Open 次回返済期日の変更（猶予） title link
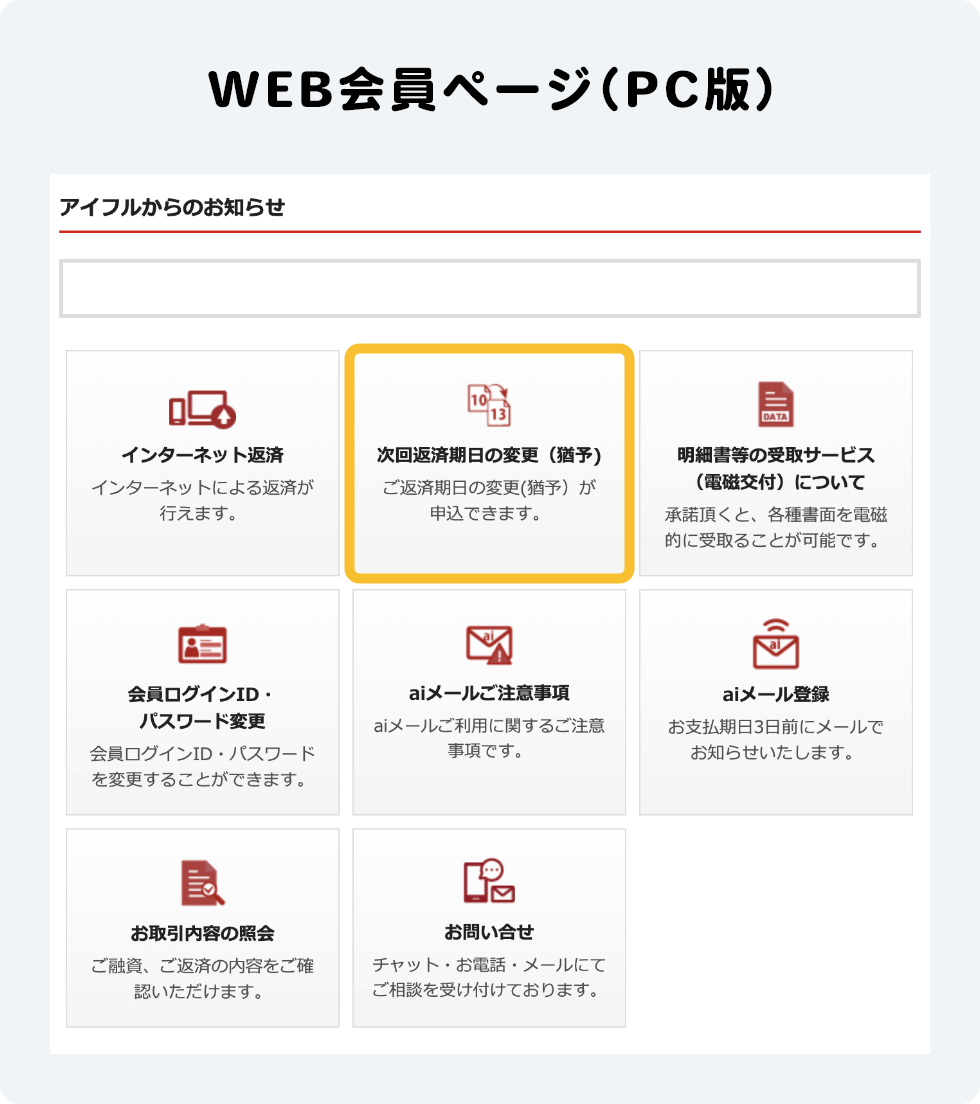 [489, 455]
